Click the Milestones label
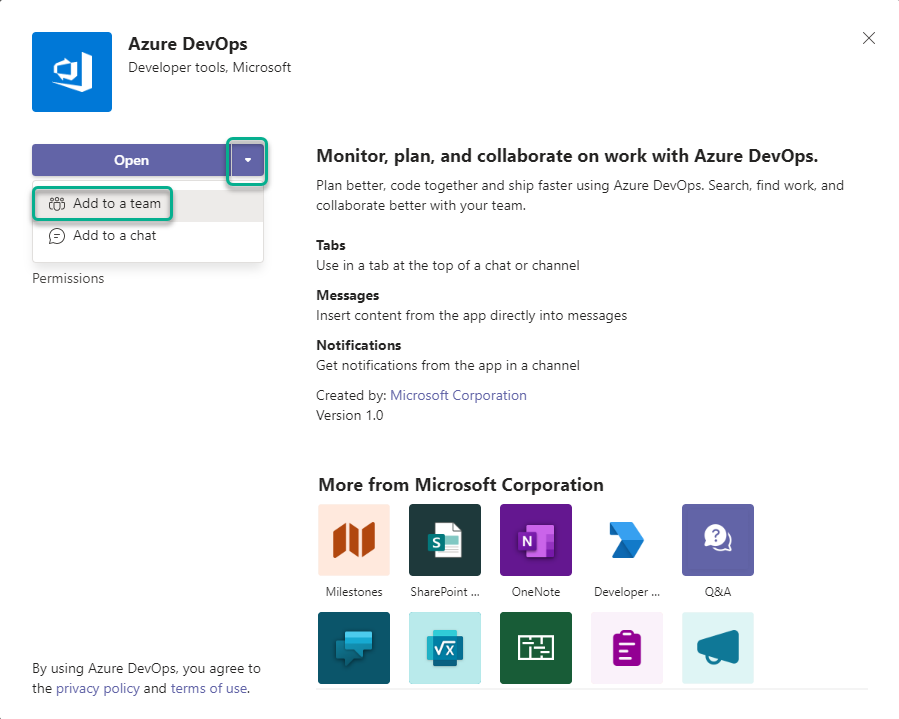The height and width of the screenshot is (719, 899). click(354, 592)
